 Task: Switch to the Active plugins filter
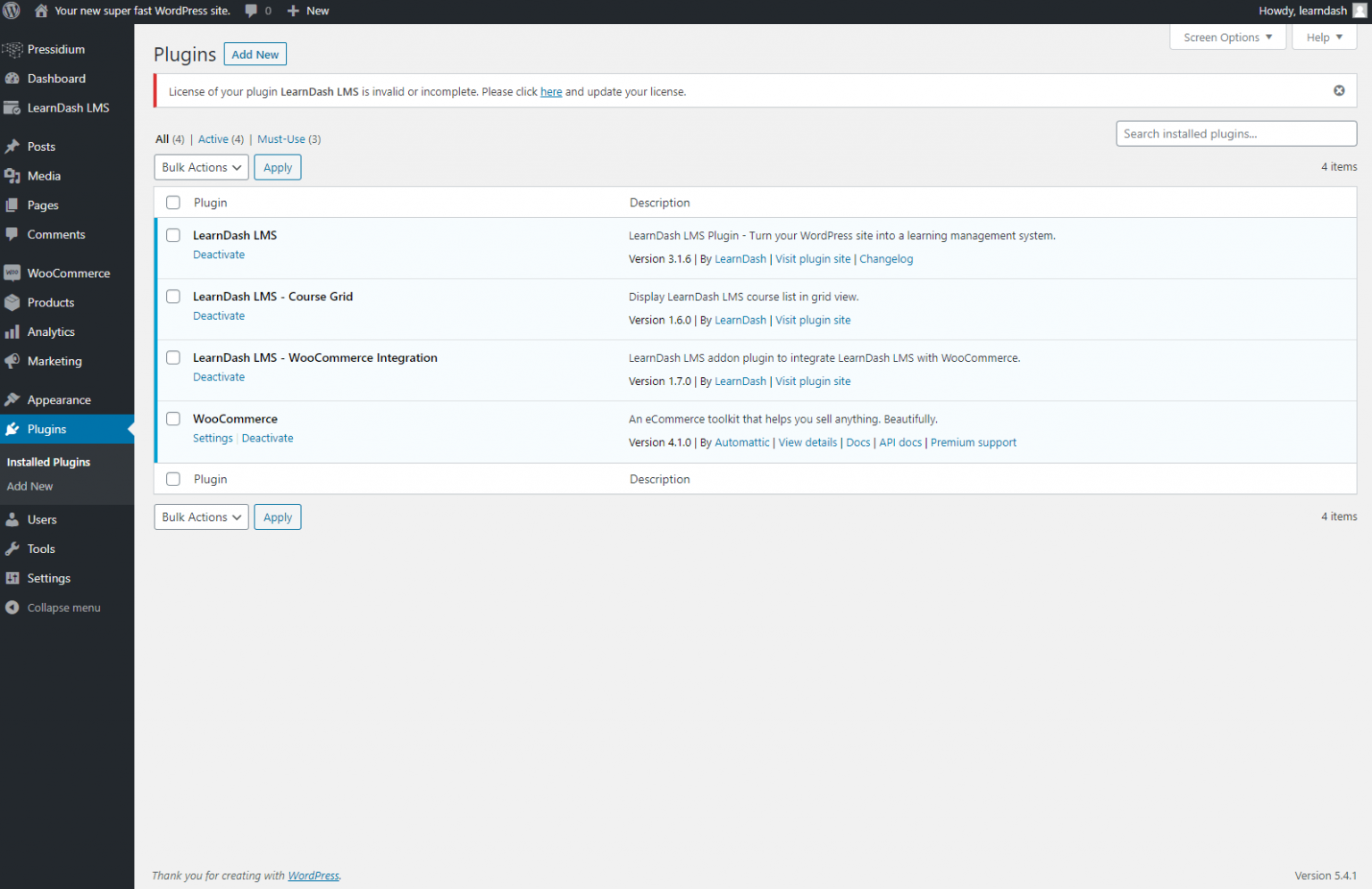[x=213, y=138]
